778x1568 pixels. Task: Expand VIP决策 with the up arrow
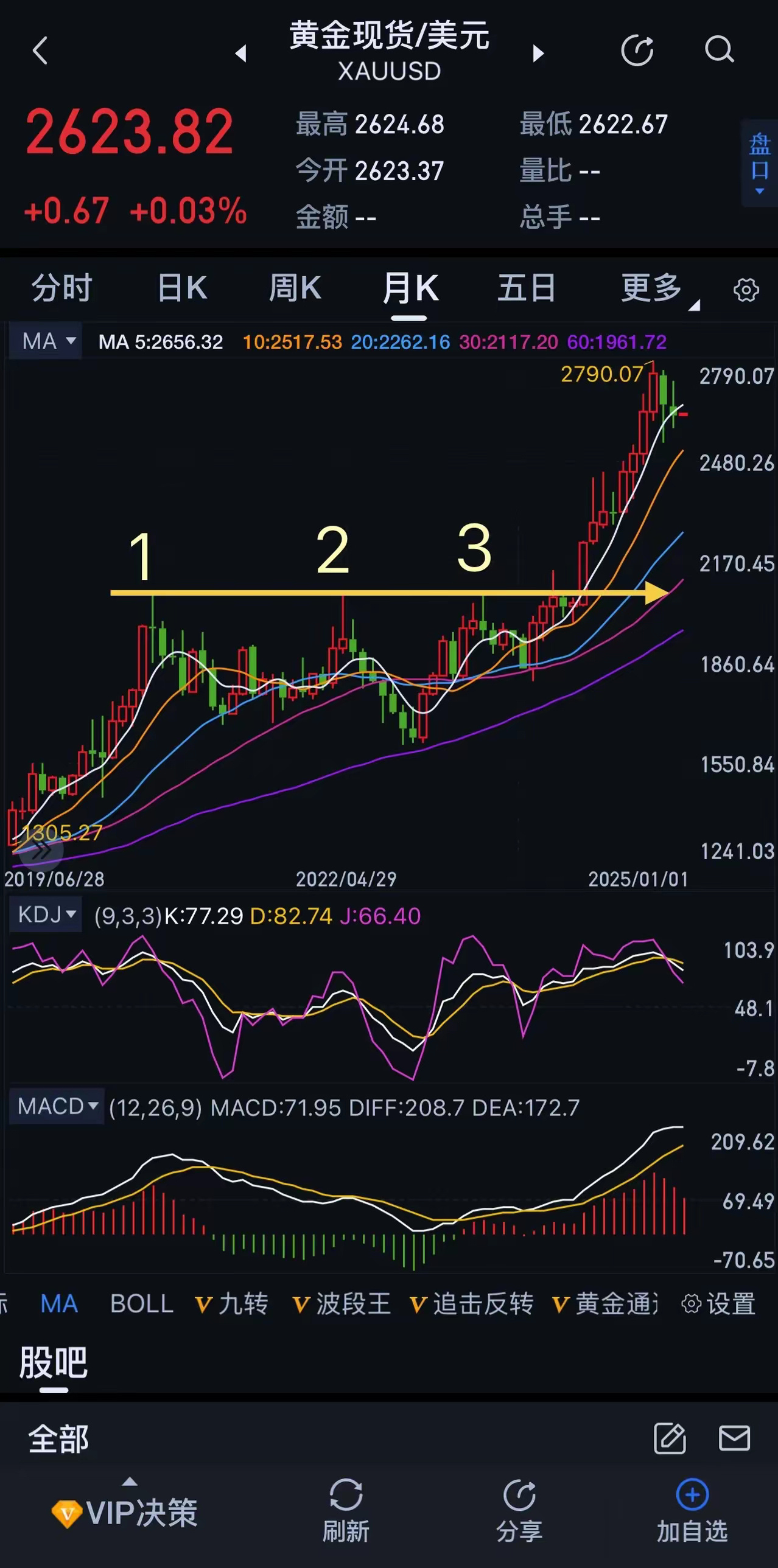[130, 1482]
